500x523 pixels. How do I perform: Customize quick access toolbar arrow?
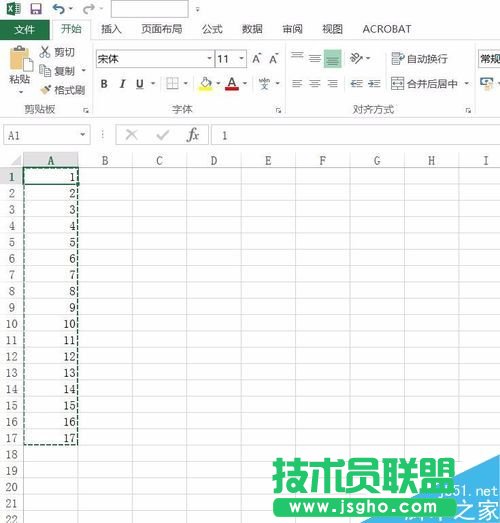tap(197, 10)
